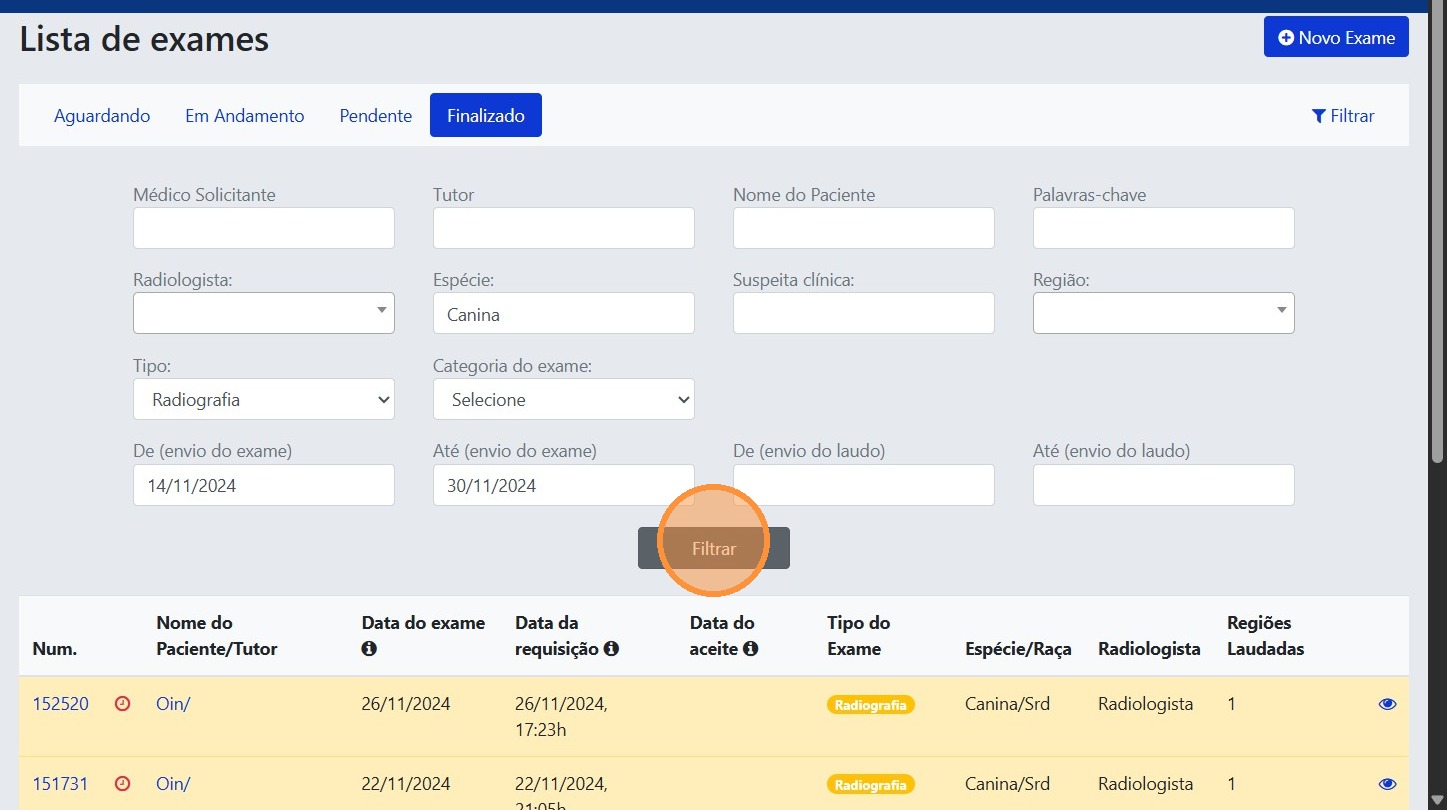Click red clock icon for exam 151731
Screen dimensions: 1447x810
coord(123,784)
